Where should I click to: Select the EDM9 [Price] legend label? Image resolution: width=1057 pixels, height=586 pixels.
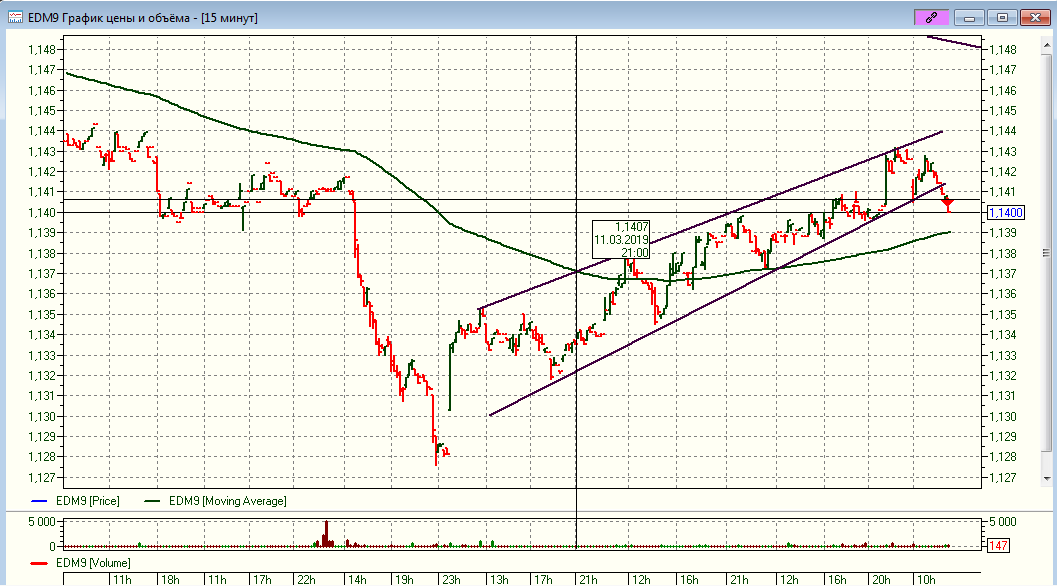tap(88, 501)
